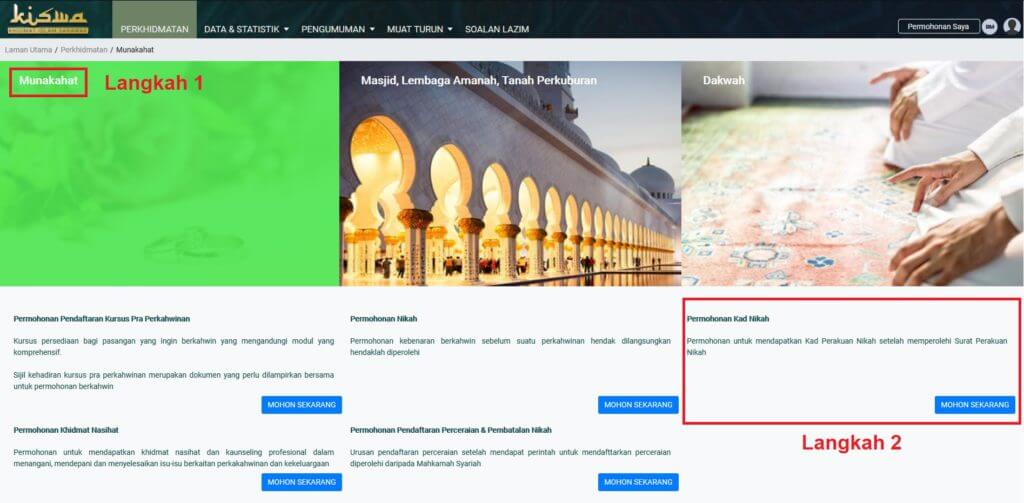Click Mohon Sekarang for Pendaftaran Perceraian
This screenshot has height=503, width=1024.
(x=638, y=482)
